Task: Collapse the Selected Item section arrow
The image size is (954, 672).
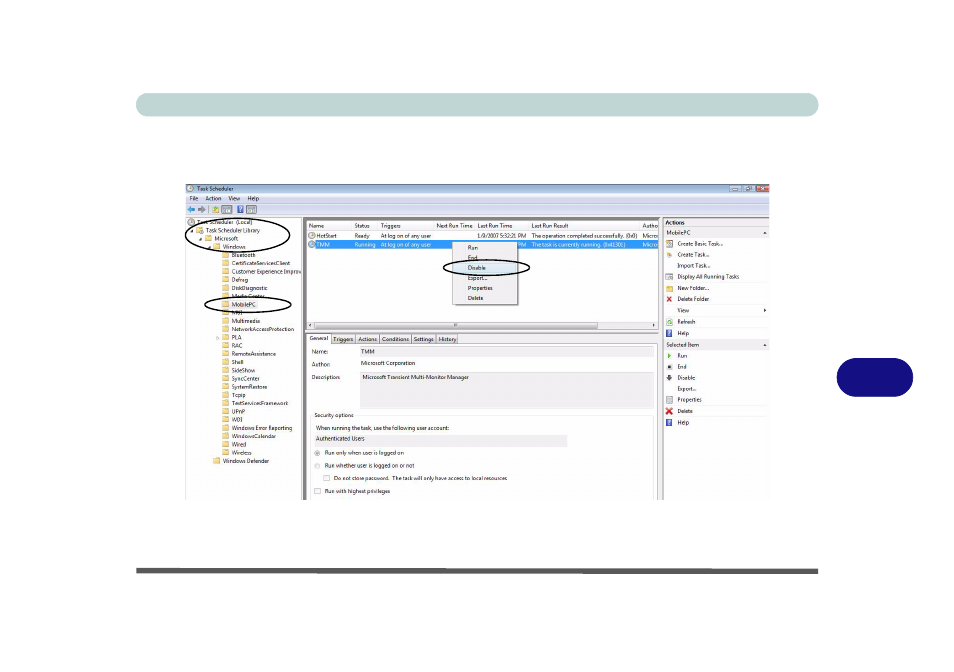Action: point(765,345)
